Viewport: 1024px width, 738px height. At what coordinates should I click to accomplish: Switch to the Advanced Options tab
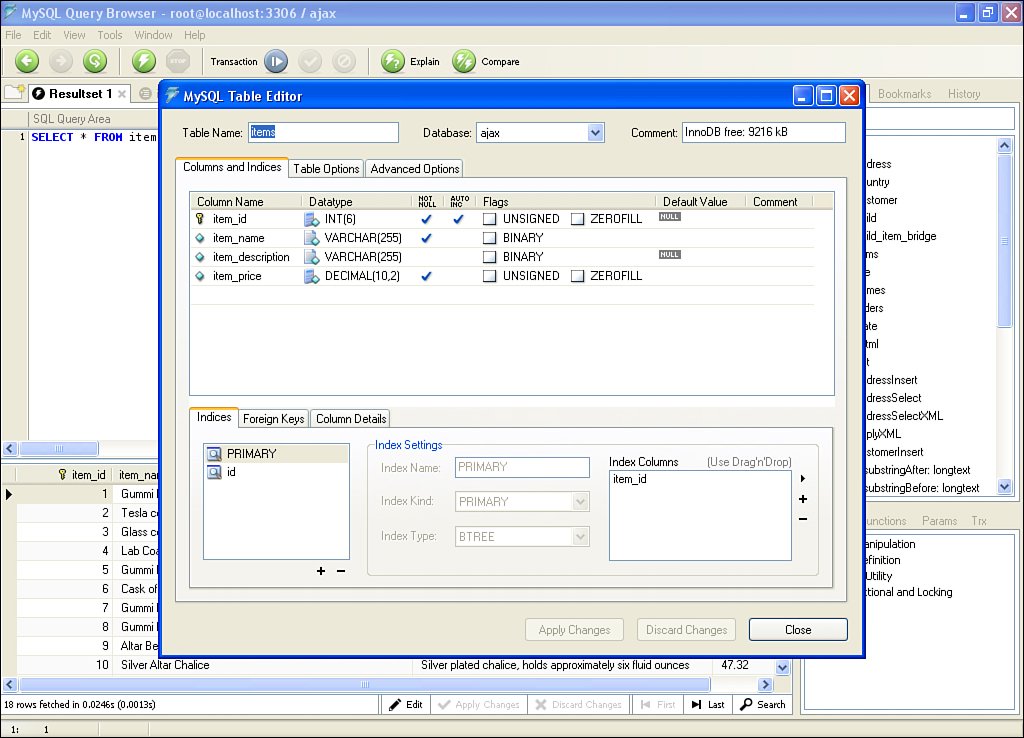click(x=415, y=168)
